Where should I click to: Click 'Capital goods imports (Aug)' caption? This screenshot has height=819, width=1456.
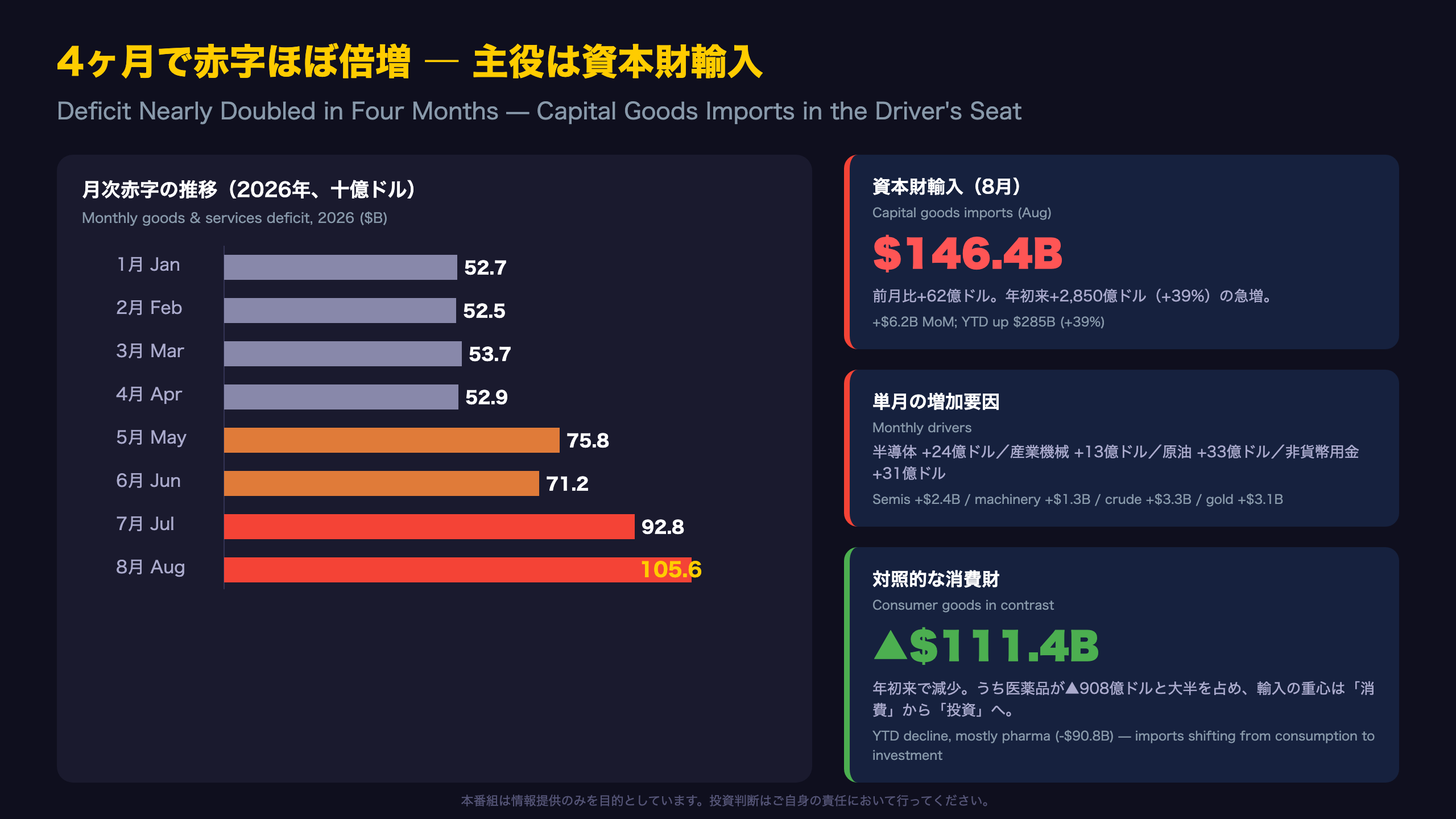pos(962,213)
